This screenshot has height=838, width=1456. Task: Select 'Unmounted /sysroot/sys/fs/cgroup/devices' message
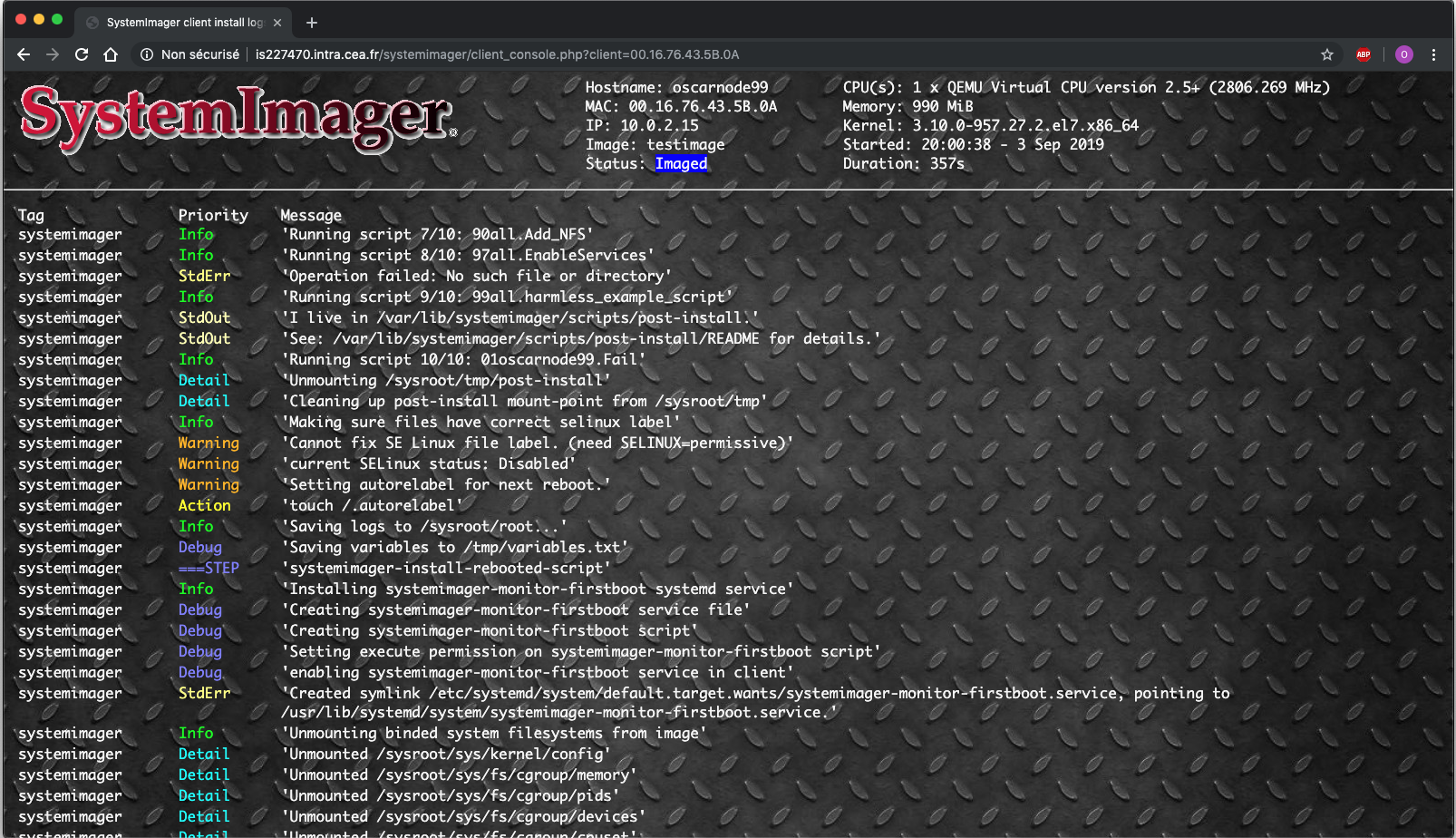(x=463, y=816)
